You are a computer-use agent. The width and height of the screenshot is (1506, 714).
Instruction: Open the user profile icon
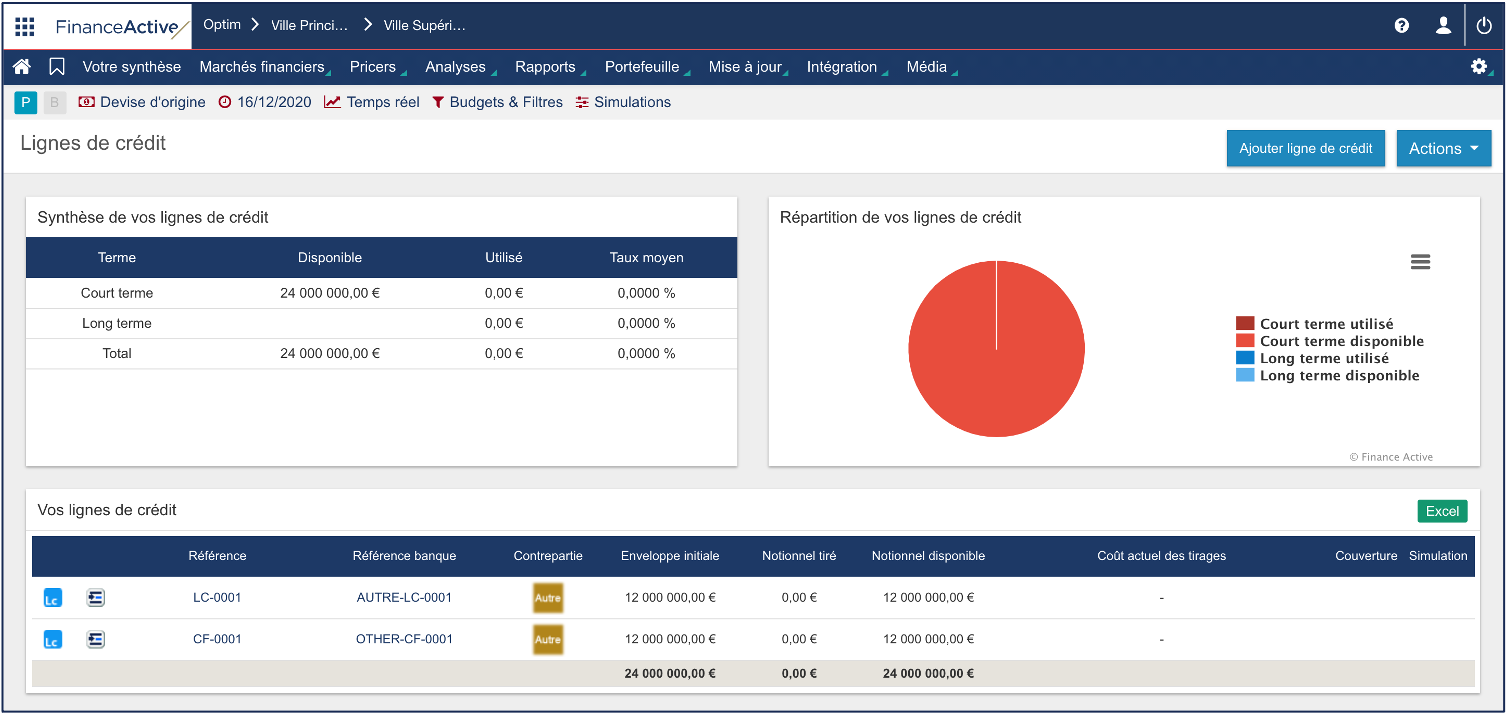(1443, 26)
